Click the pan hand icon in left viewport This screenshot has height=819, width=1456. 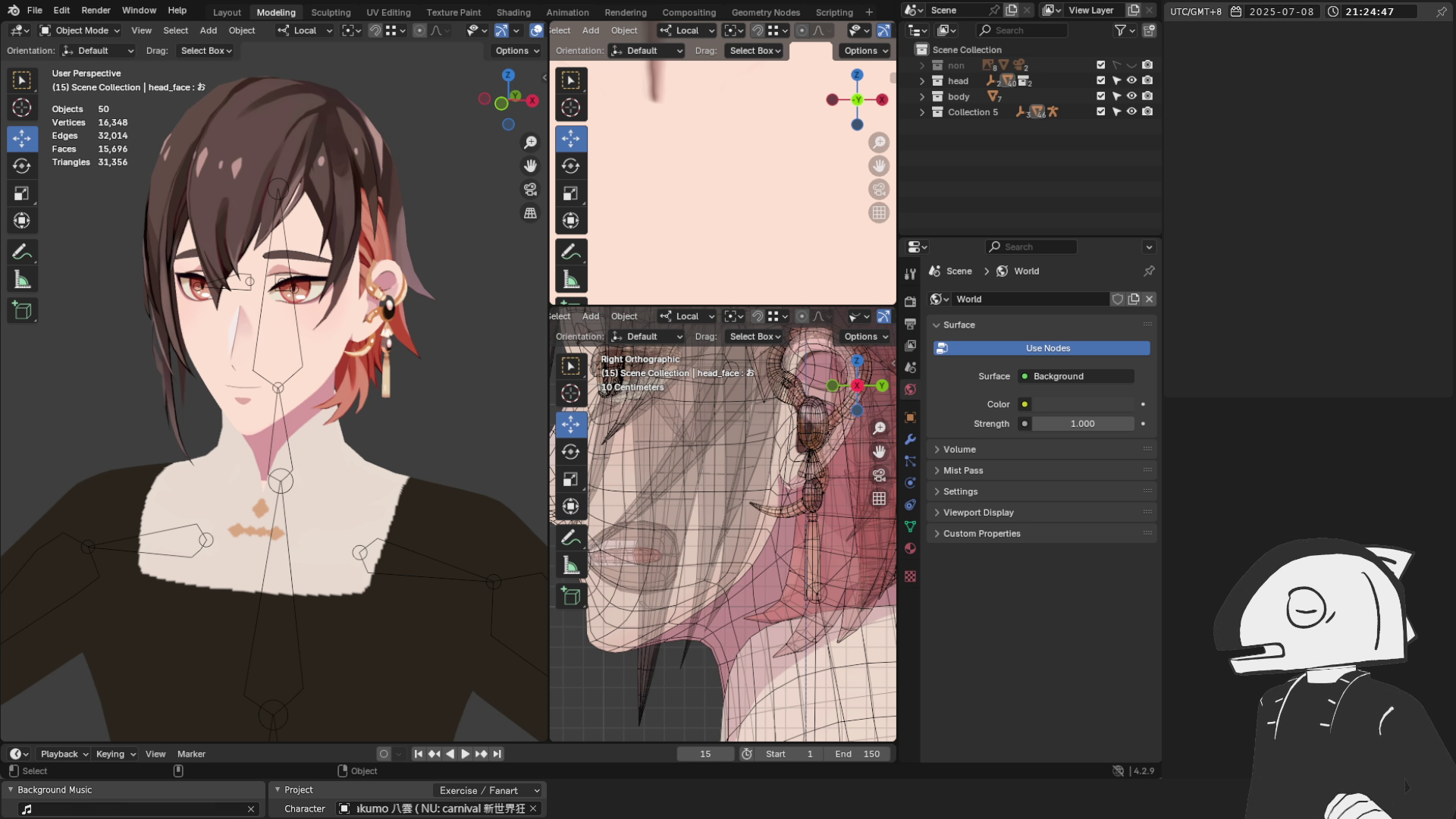(x=531, y=166)
